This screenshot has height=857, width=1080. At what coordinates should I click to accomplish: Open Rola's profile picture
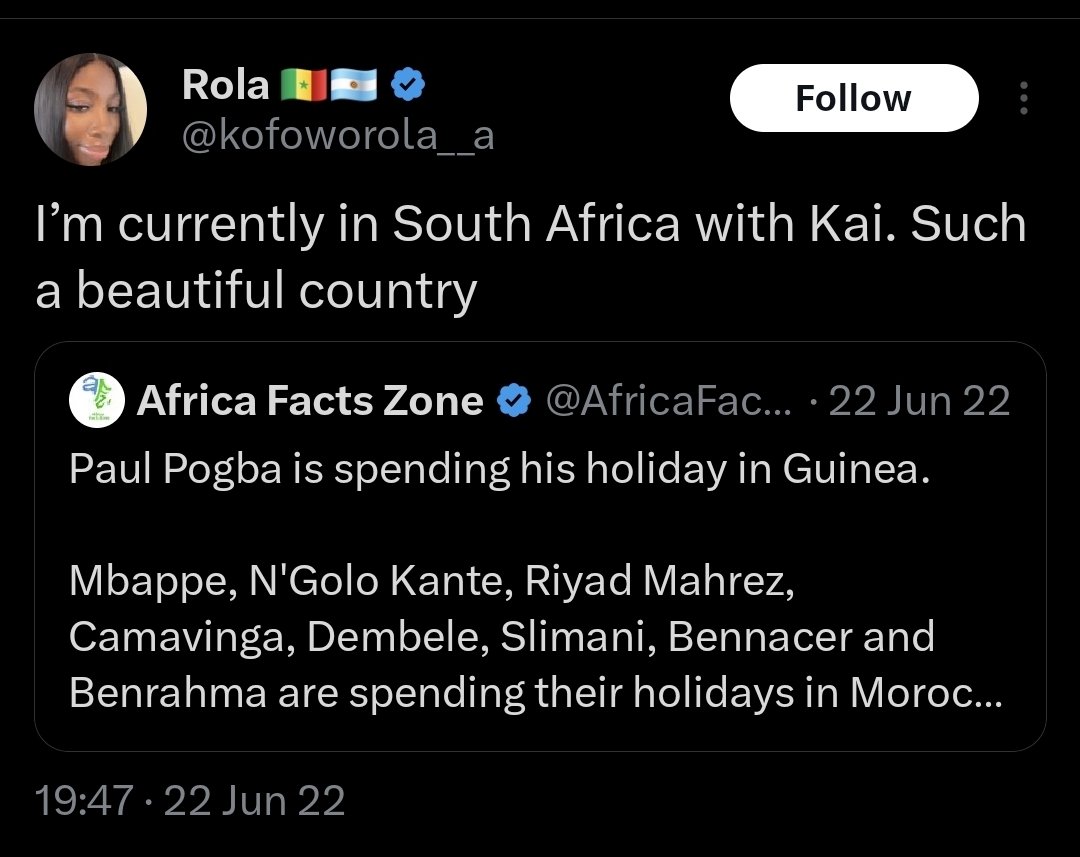(x=90, y=110)
